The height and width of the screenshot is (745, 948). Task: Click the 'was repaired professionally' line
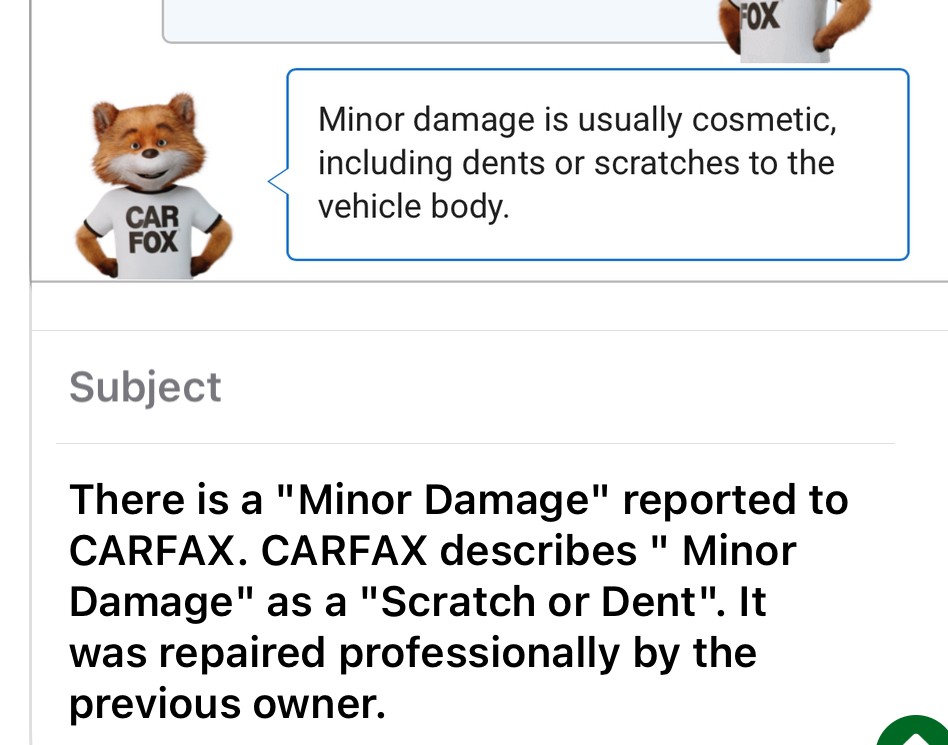click(x=413, y=653)
